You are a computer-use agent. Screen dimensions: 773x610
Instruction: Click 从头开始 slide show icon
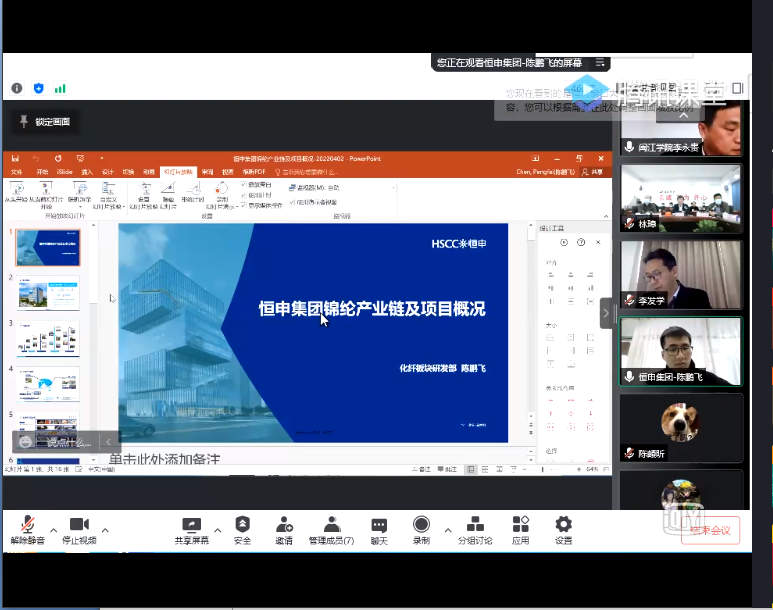tap(16, 193)
